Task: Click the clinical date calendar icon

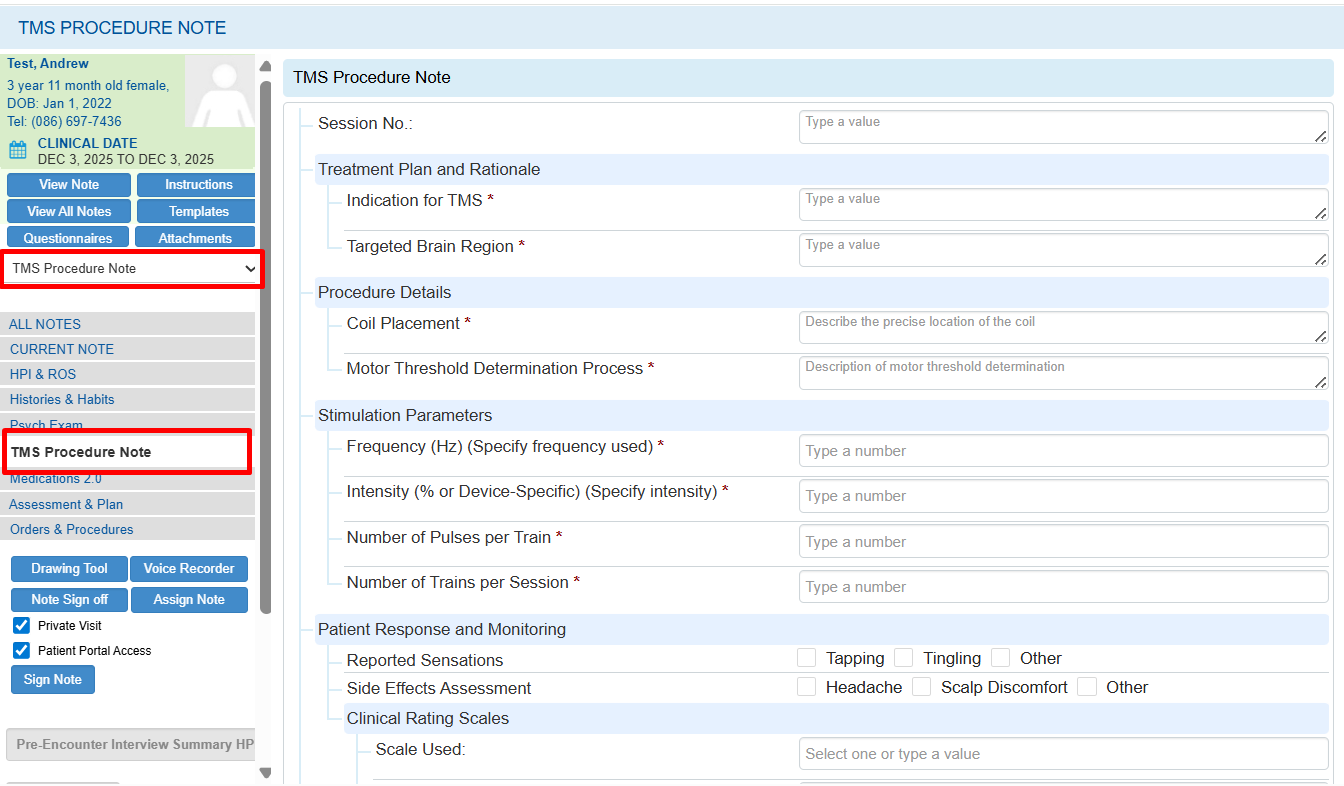Action: click(18, 150)
